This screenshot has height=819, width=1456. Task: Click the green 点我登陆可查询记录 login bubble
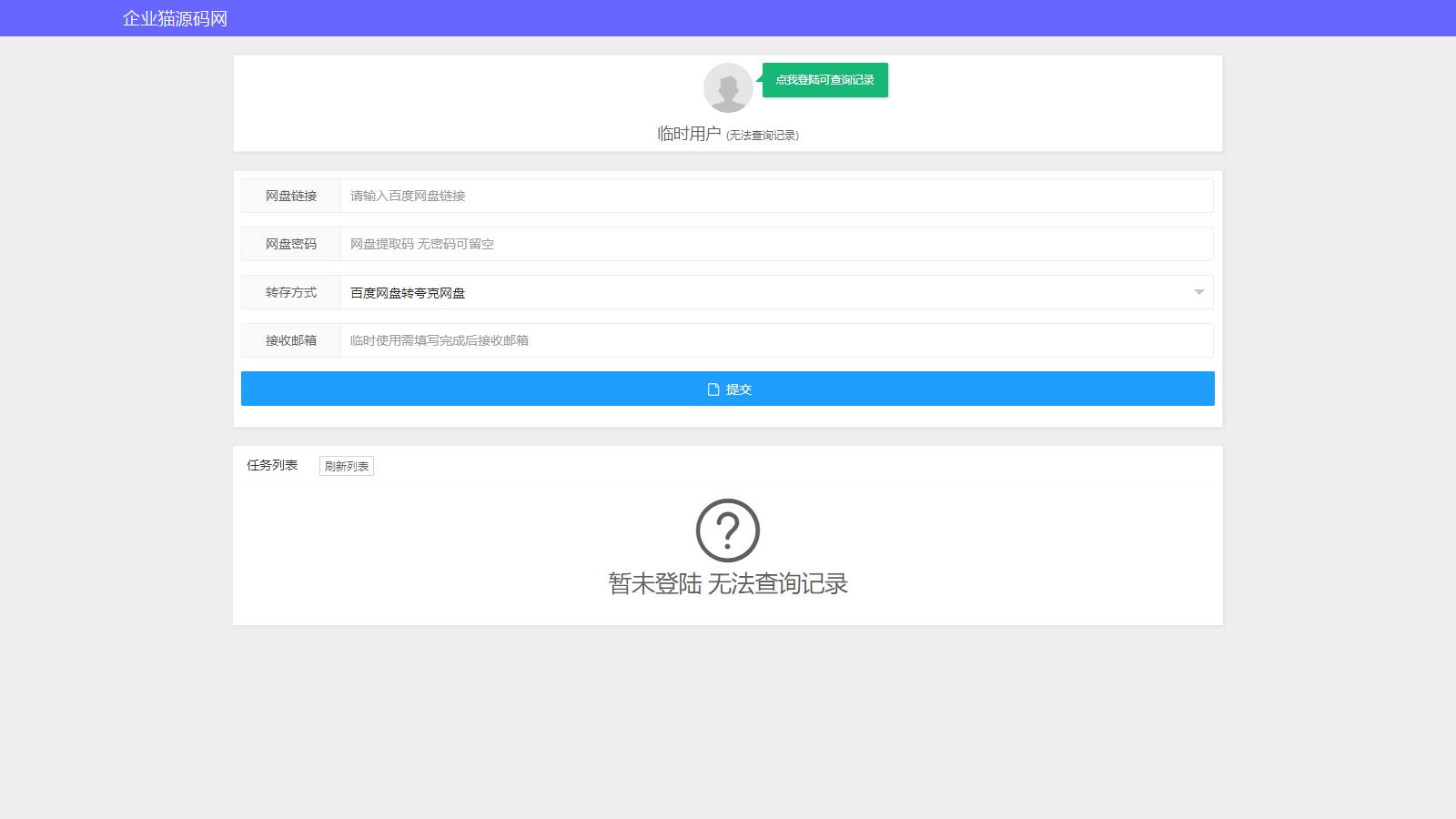(824, 80)
